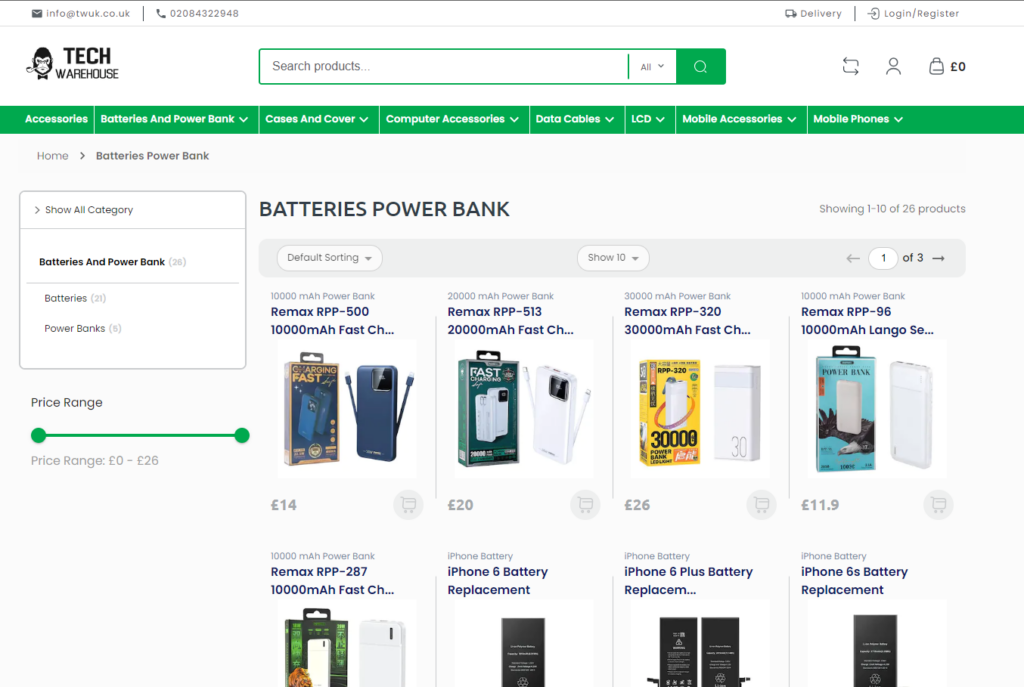The width and height of the screenshot is (1024, 687).
Task: Open iPhone 6 Plus Battery Replacement title
Action: 688,581
